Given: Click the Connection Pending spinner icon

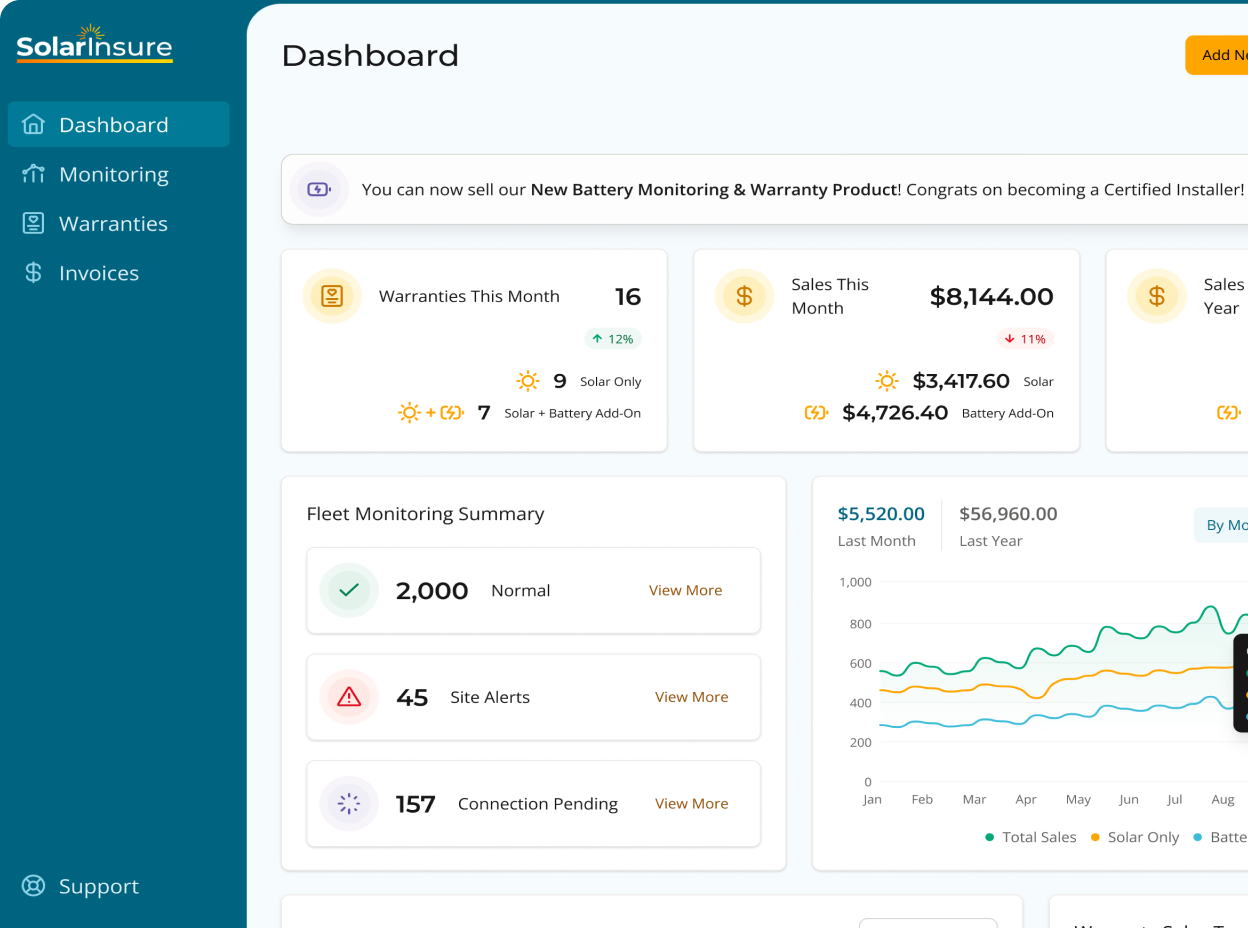Looking at the screenshot, I should pyautogui.click(x=349, y=804).
